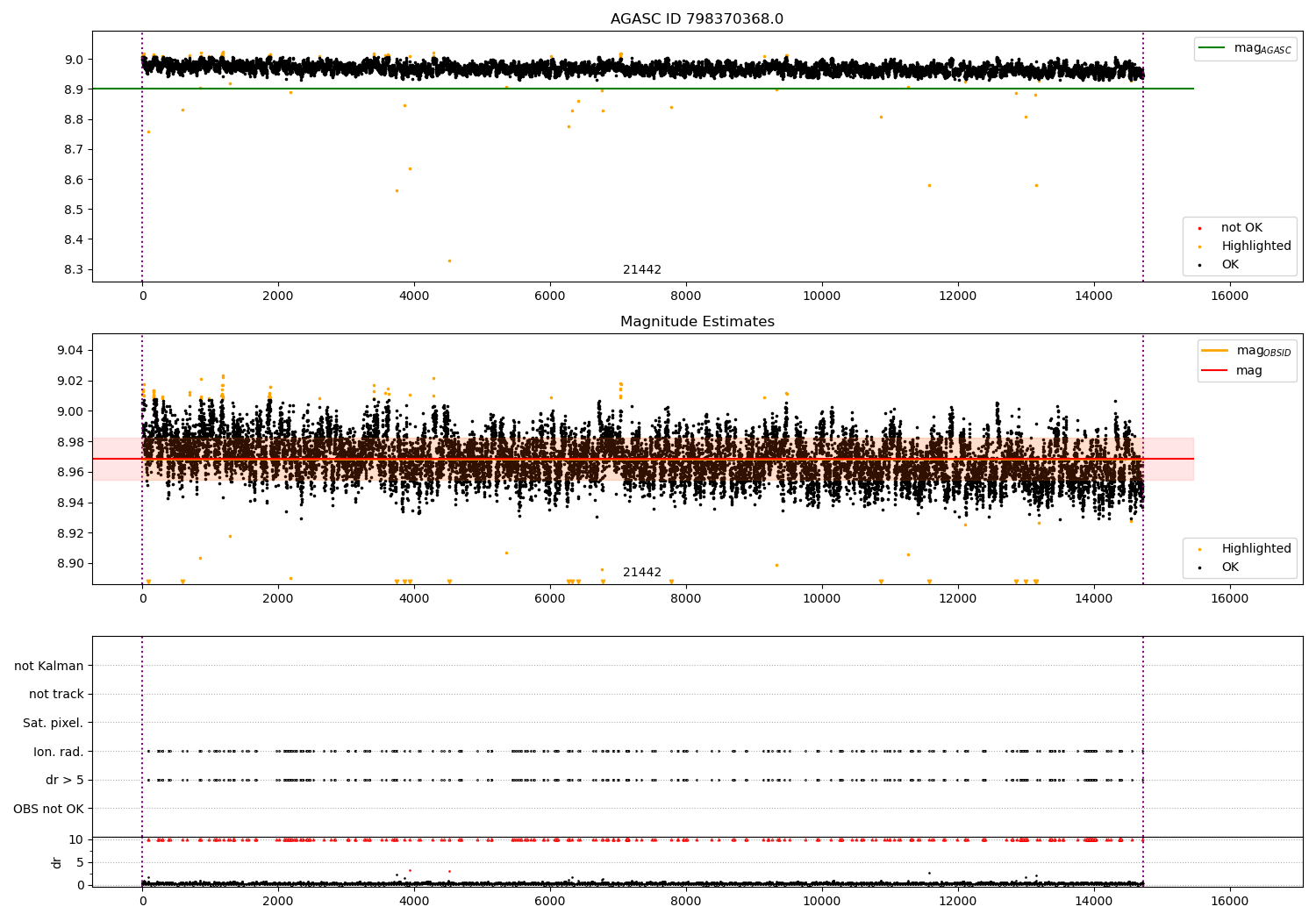The width and height of the screenshot is (1316, 921).
Task: Click orange line swatch beside mag OBSID
Action: click(x=1214, y=351)
